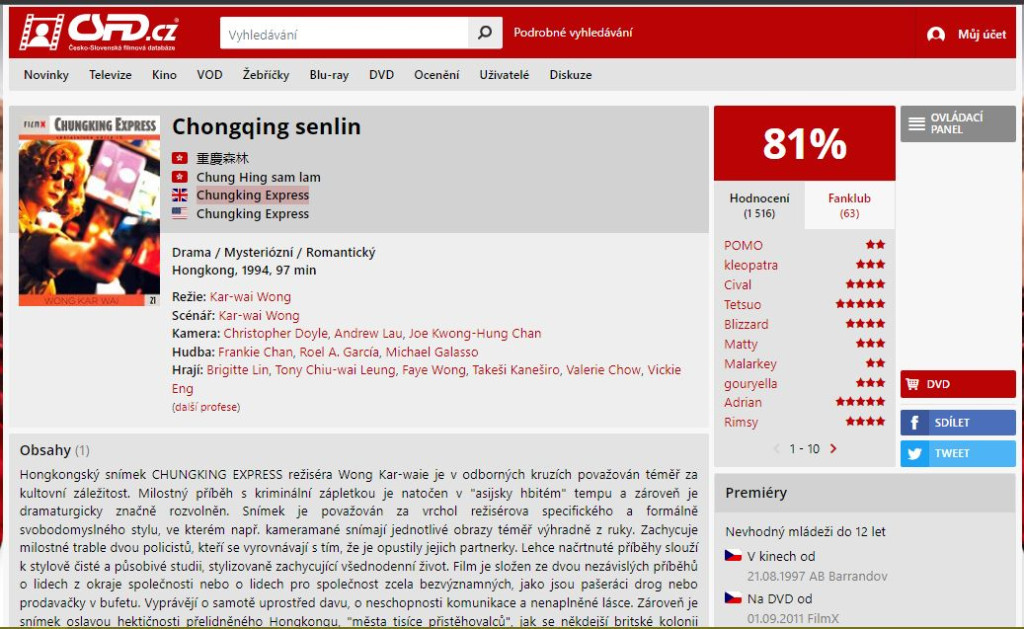Viewport: 1024px width, 629px height.
Task: Click the Tweet button
Action: coord(957,453)
